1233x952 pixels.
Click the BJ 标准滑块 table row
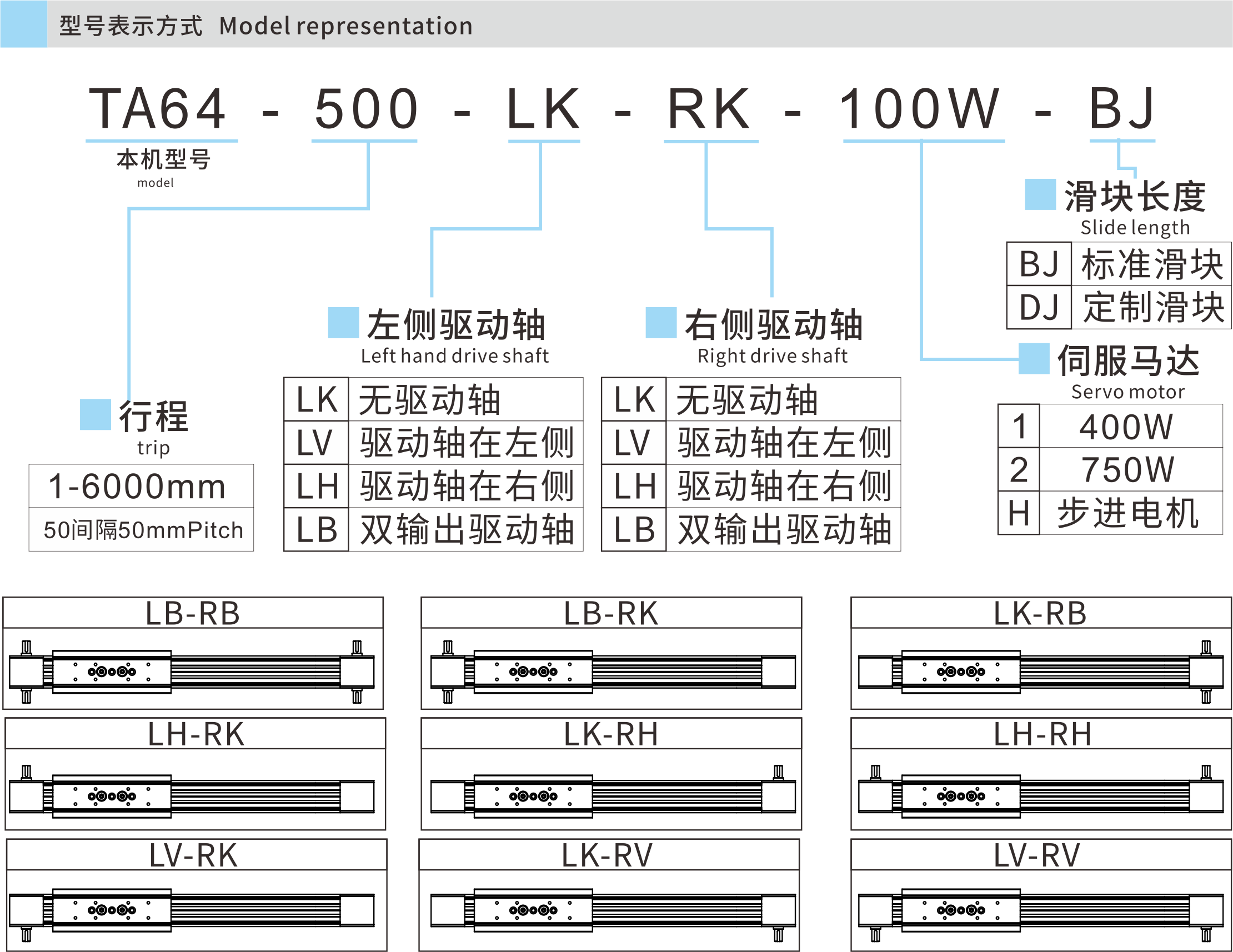(1118, 264)
